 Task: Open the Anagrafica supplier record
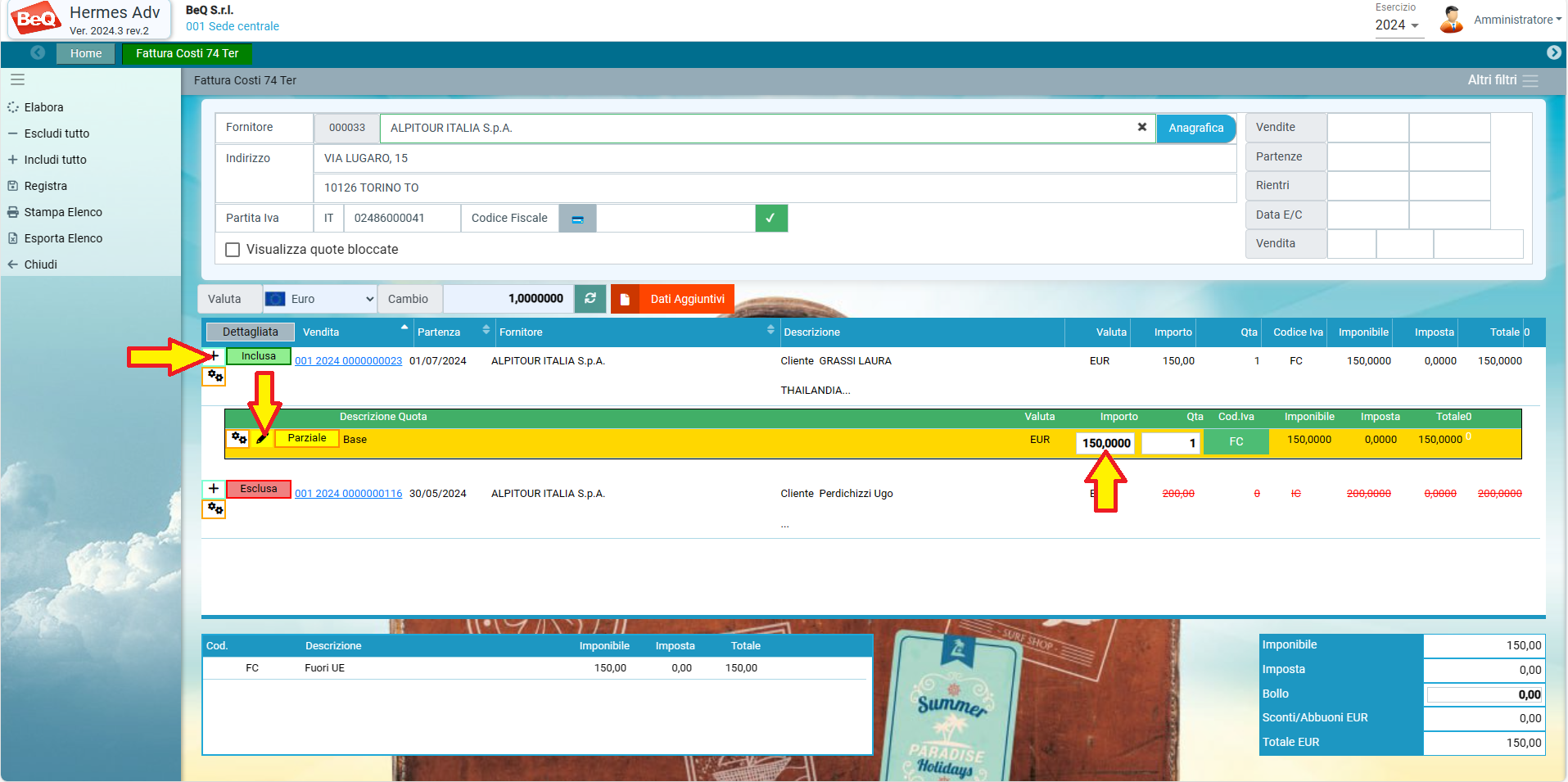[x=1195, y=128]
